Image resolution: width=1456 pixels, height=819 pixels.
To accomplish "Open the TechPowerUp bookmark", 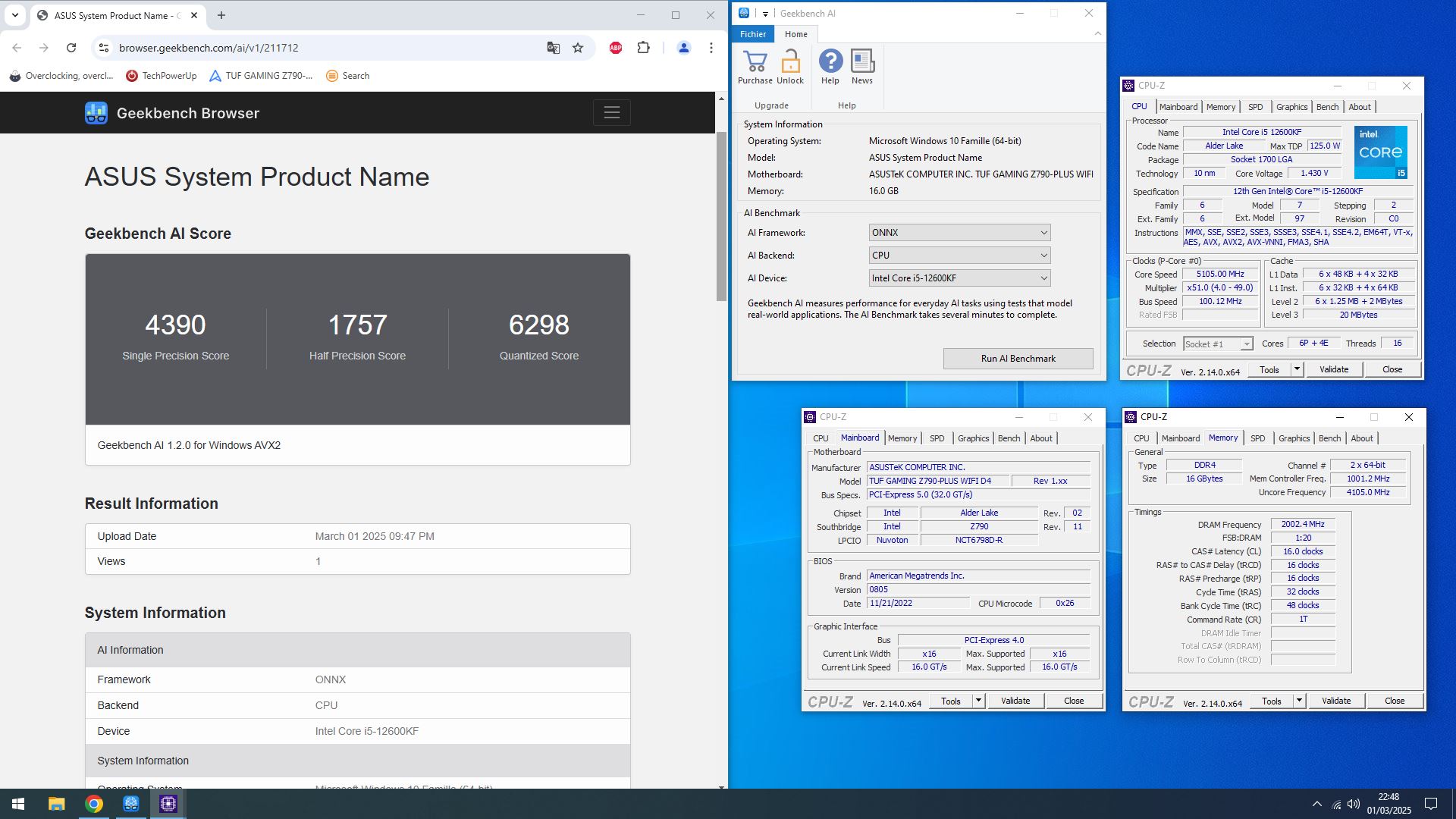I will click(x=161, y=76).
